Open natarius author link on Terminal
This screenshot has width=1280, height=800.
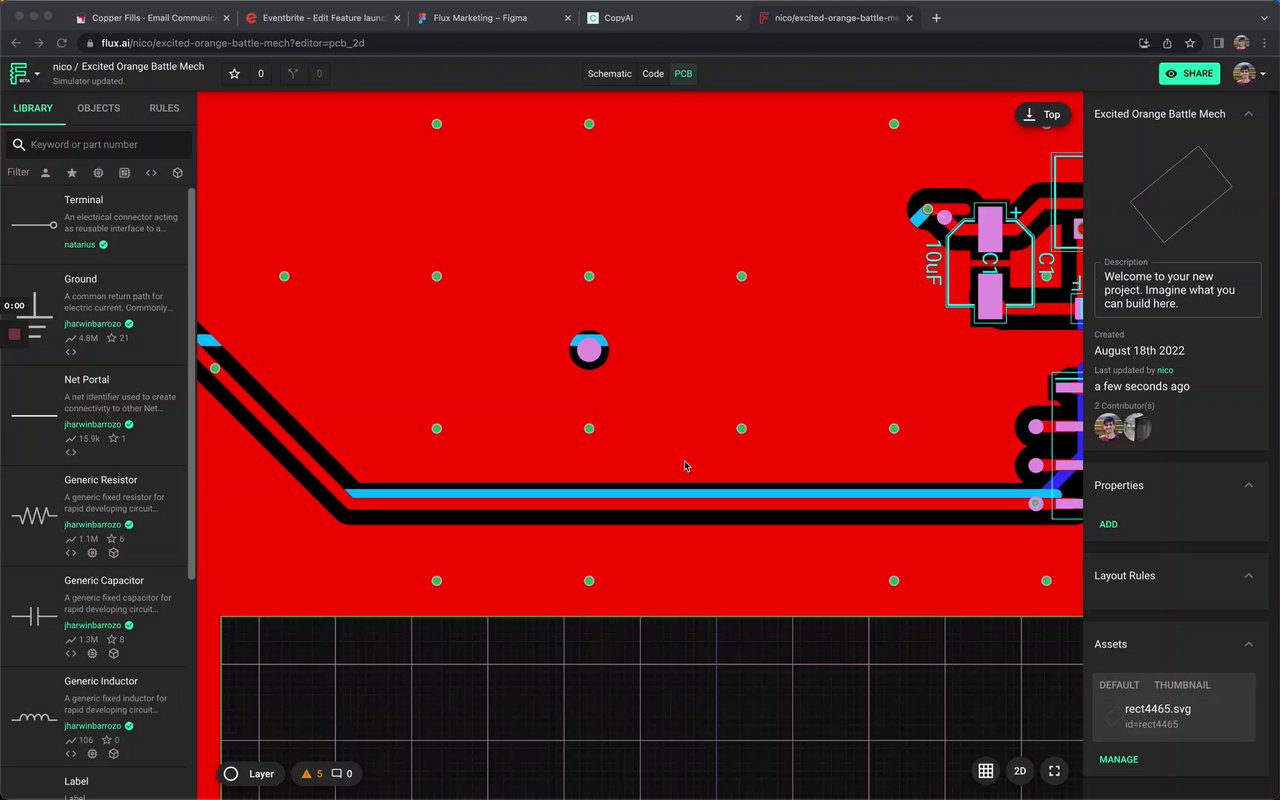coord(80,245)
